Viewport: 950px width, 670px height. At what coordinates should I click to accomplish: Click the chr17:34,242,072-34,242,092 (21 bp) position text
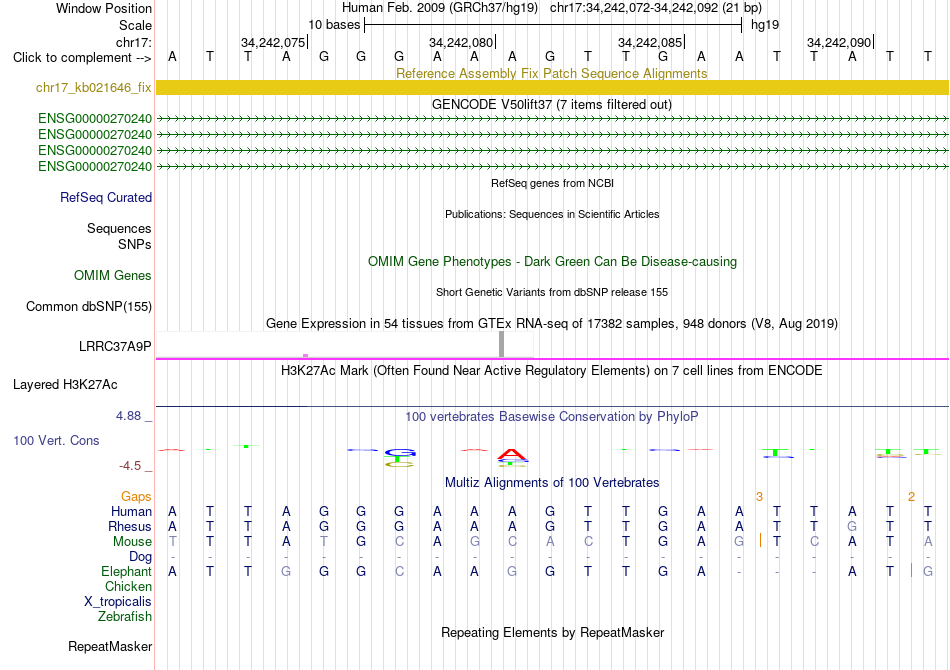pos(656,8)
